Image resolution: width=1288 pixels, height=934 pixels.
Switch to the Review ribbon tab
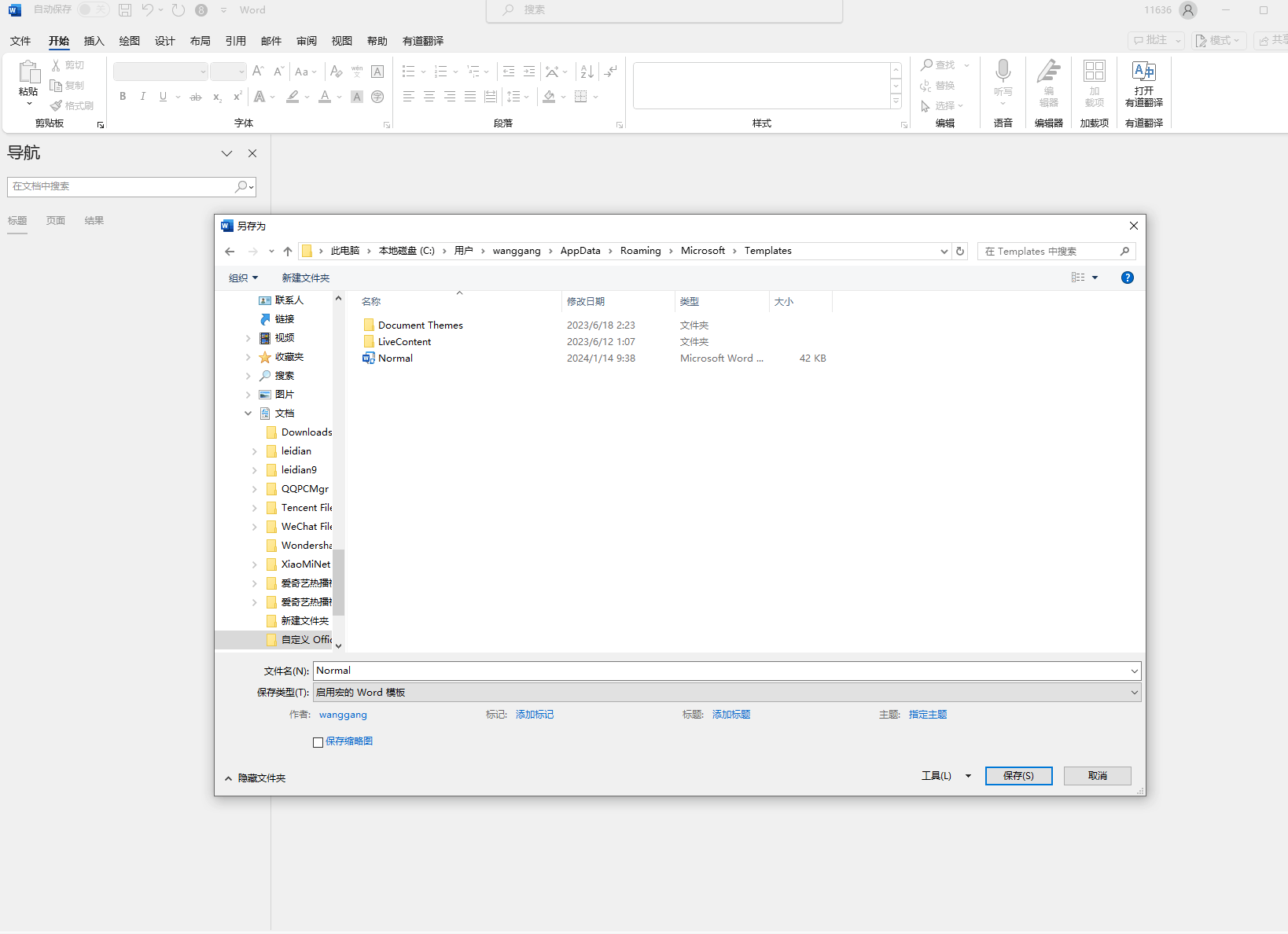307,41
